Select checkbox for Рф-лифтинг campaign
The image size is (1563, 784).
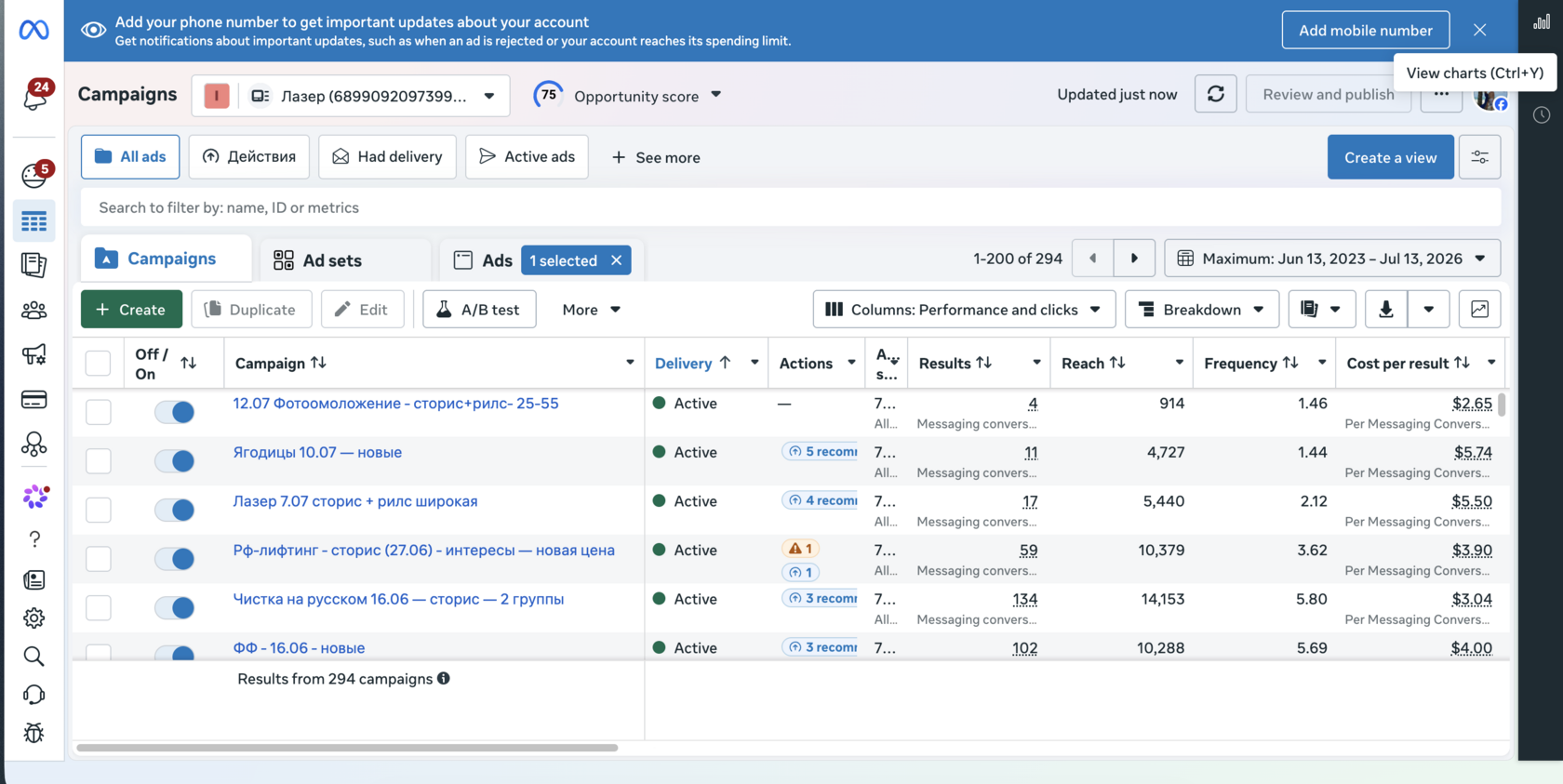(98, 559)
